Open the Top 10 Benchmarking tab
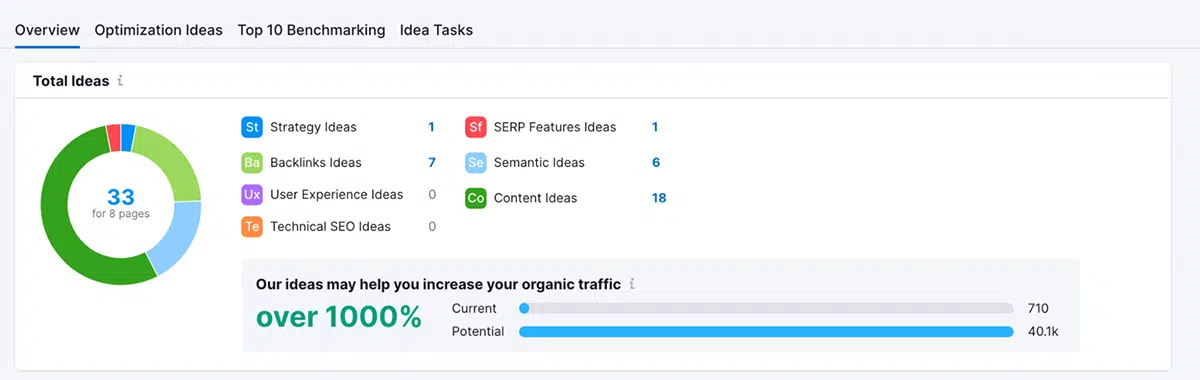Viewport: 1200px width, 380px height. coord(311,30)
